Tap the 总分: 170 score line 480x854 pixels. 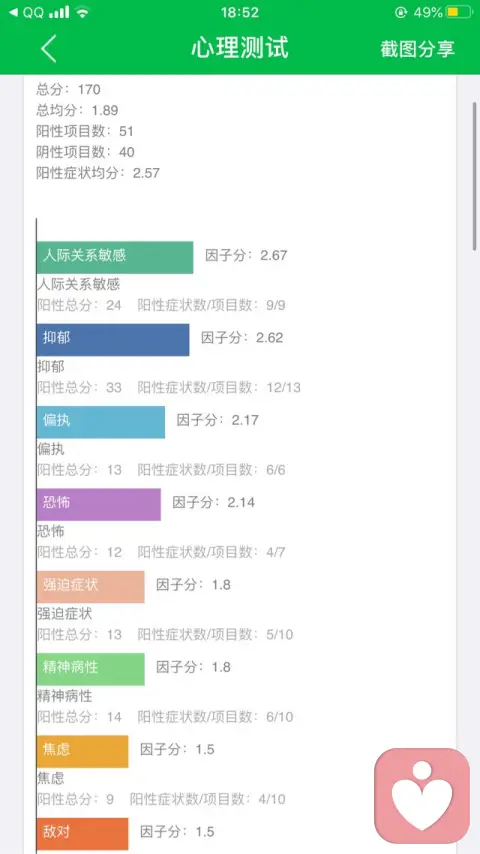tap(69, 89)
